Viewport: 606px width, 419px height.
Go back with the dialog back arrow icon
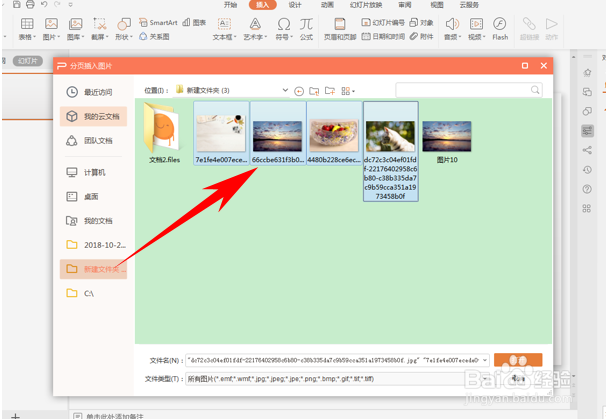tap(299, 91)
